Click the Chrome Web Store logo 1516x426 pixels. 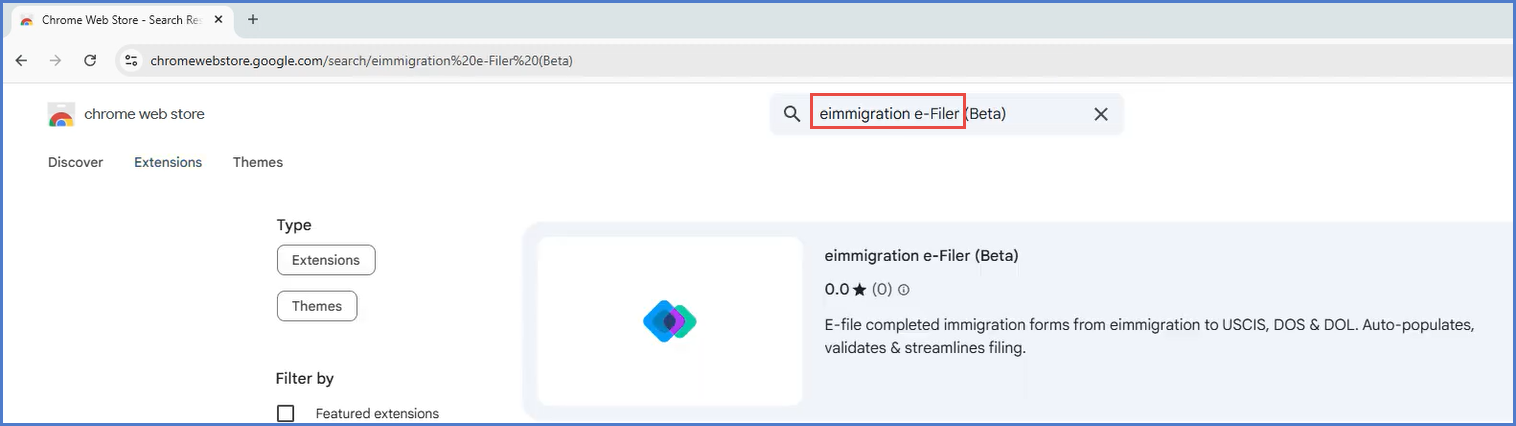(61, 115)
